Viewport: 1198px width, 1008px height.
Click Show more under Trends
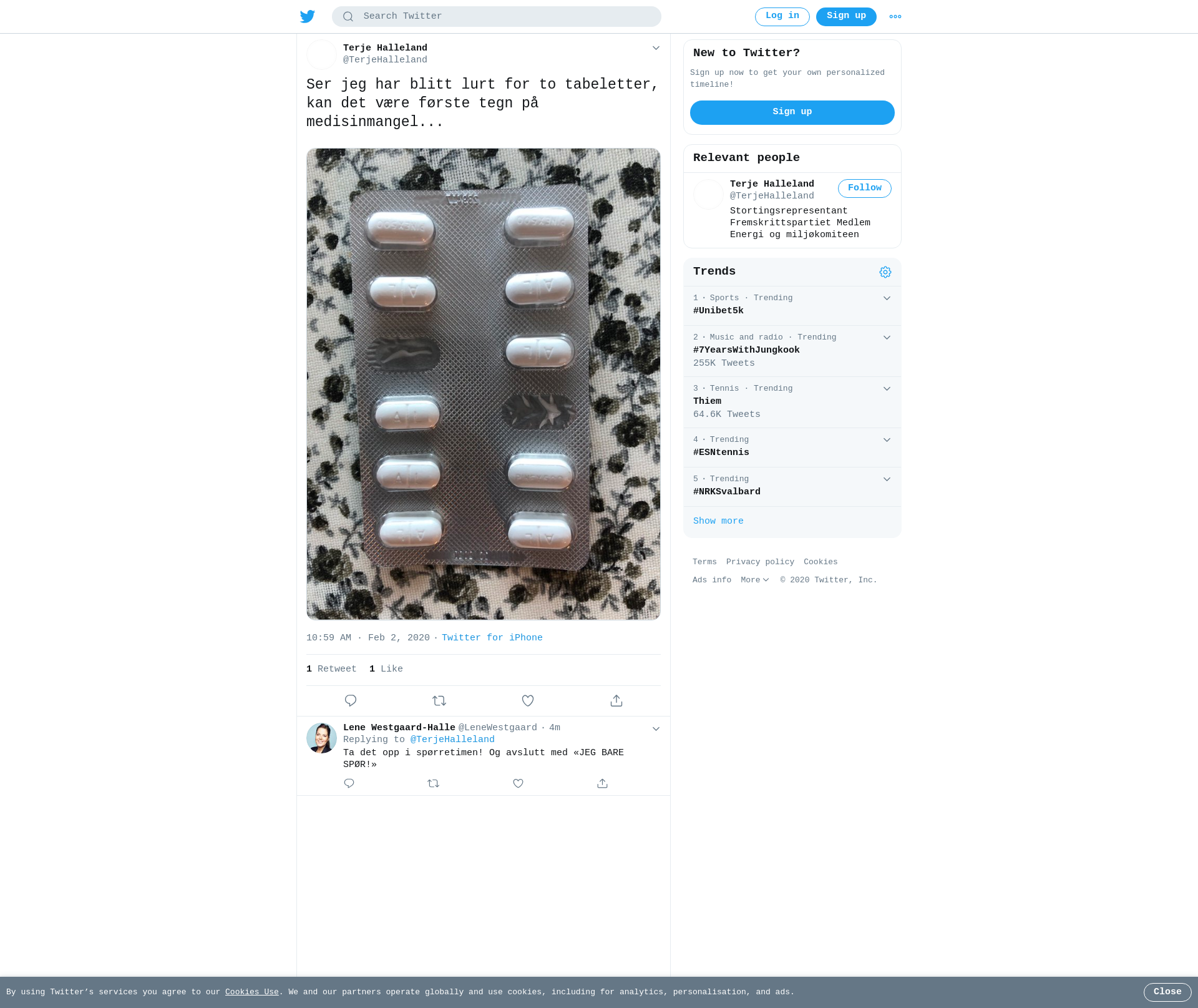(x=718, y=521)
